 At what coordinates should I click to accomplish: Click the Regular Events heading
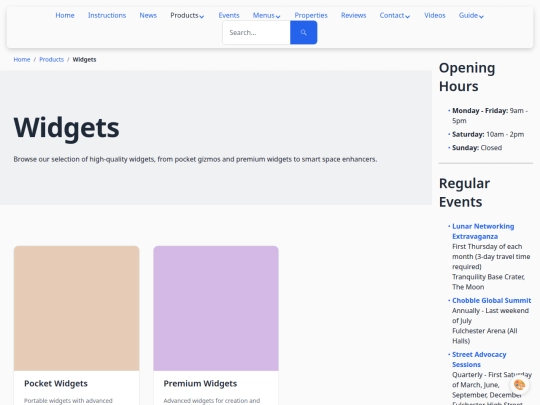coord(464,193)
